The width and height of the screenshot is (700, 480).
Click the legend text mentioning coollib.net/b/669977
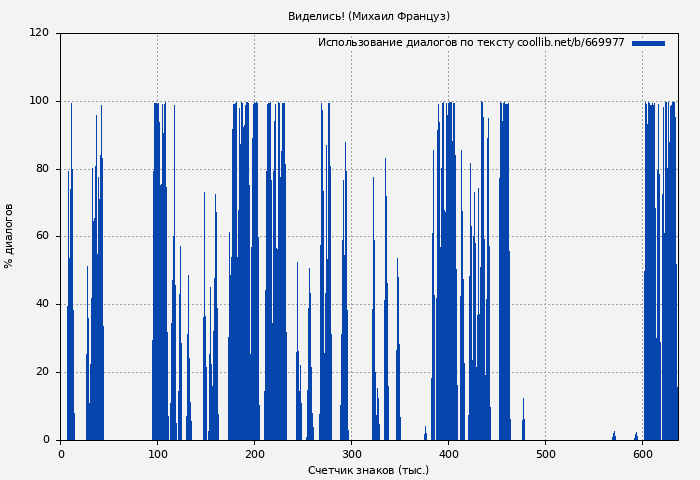(x=471, y=43)
